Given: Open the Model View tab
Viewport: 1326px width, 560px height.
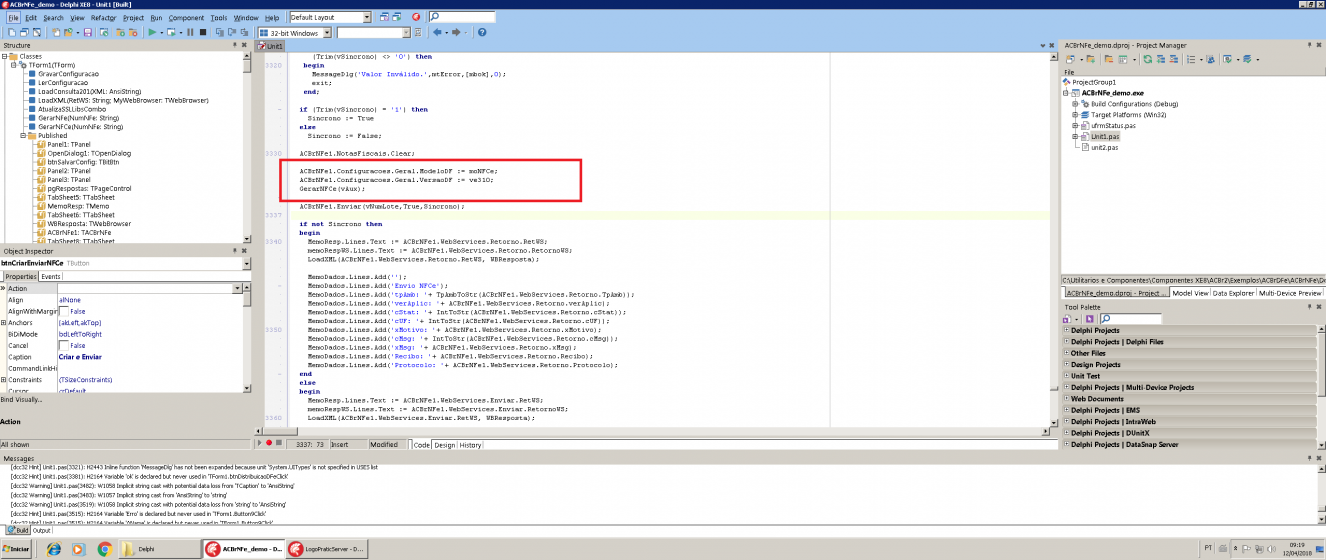Looking at the screenshot, I should click(1189, 293).
